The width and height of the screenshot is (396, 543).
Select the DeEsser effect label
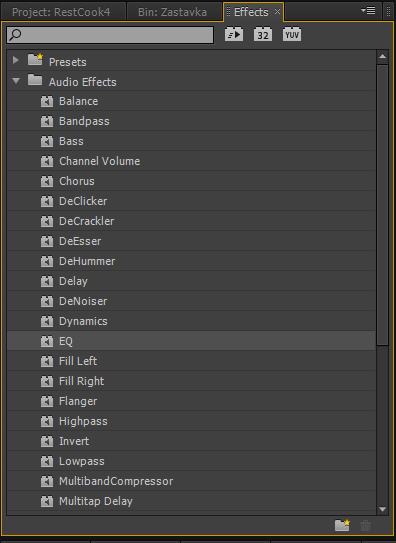(x=80, y=242)
